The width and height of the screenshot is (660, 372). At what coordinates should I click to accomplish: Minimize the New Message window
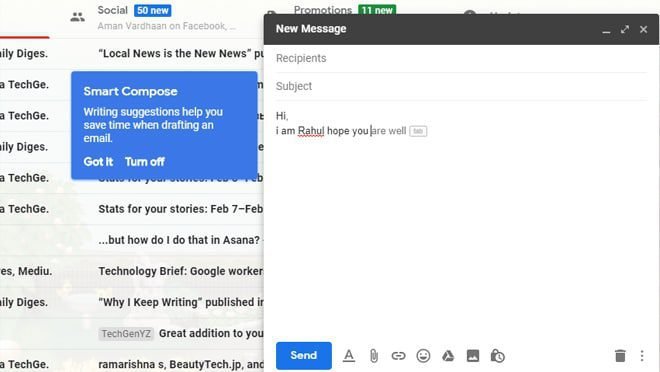coord(606,30)
